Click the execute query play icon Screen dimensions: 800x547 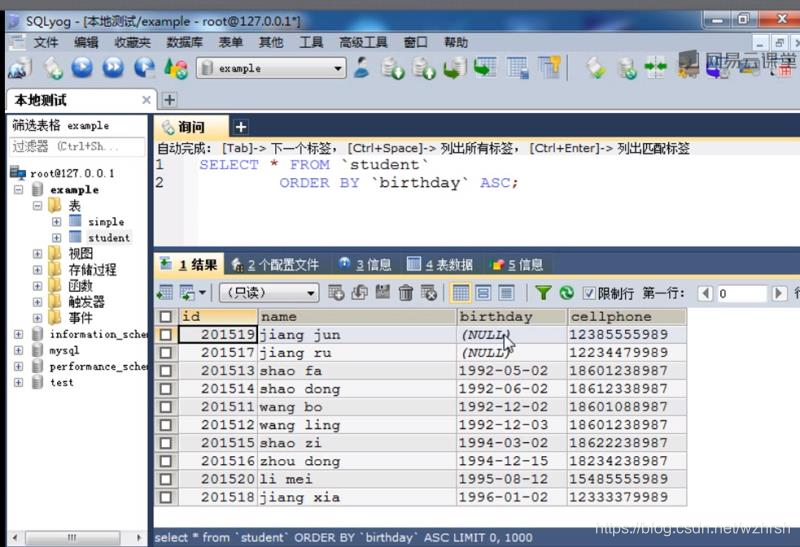pos(82,67)
